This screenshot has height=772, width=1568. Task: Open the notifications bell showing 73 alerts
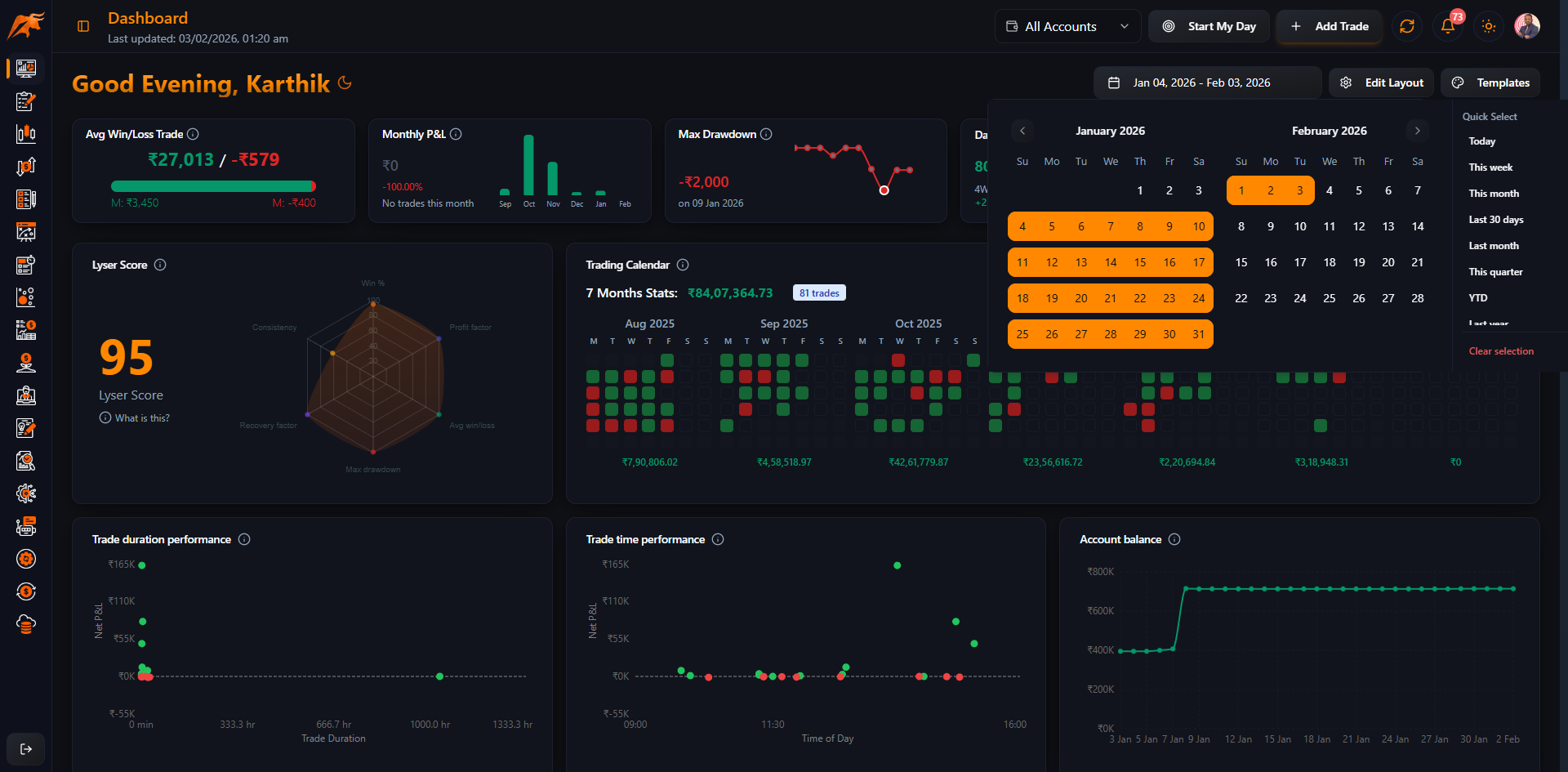(1446, 26)
